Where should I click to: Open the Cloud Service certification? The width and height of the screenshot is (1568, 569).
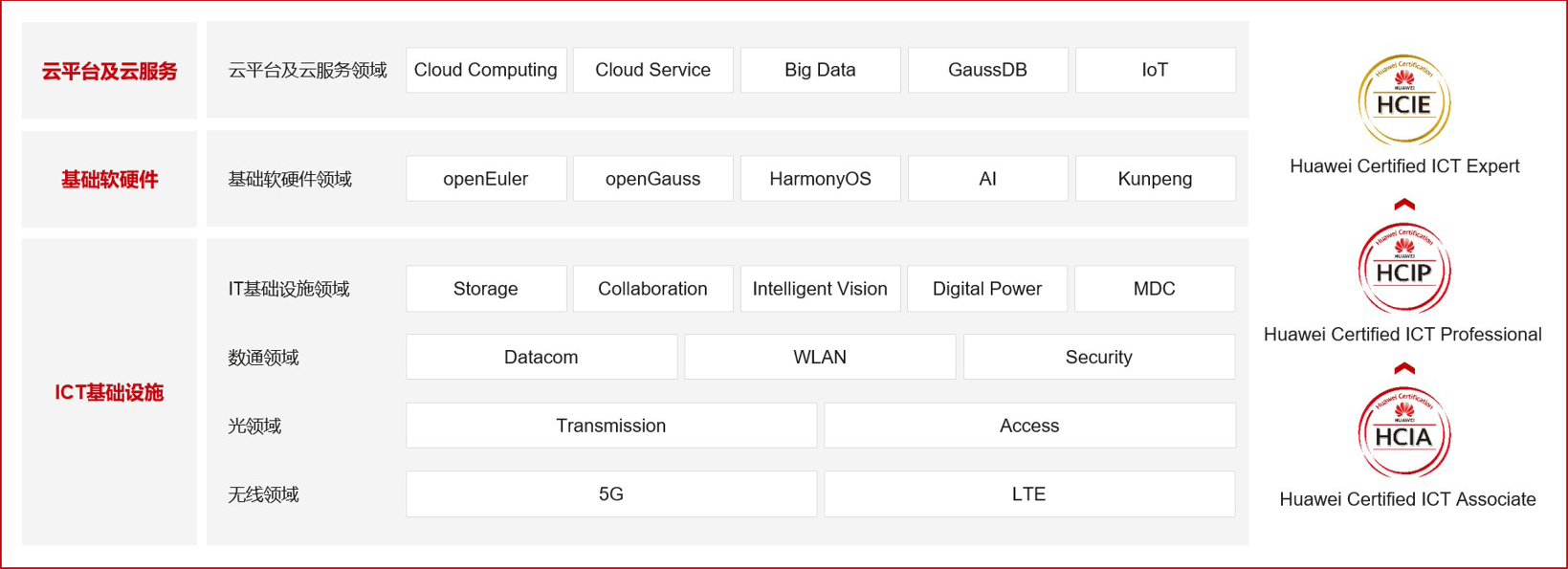[x=652, y=70]
